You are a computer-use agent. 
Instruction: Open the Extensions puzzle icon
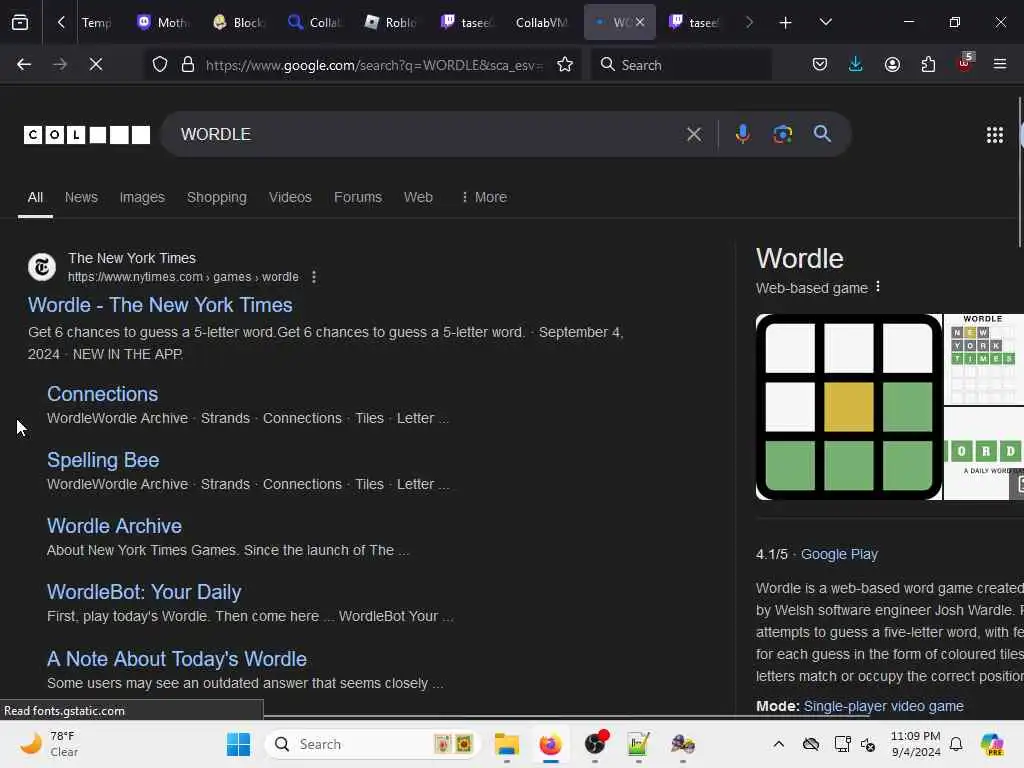tap(928, 65)
